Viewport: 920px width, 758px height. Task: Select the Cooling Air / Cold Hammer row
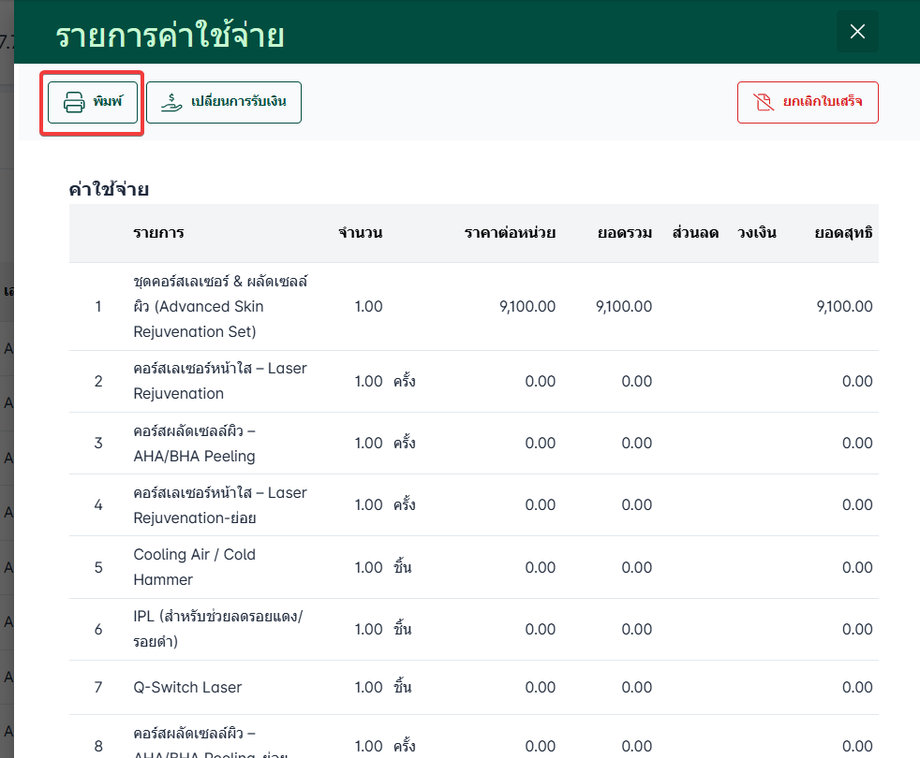(194, 567)
